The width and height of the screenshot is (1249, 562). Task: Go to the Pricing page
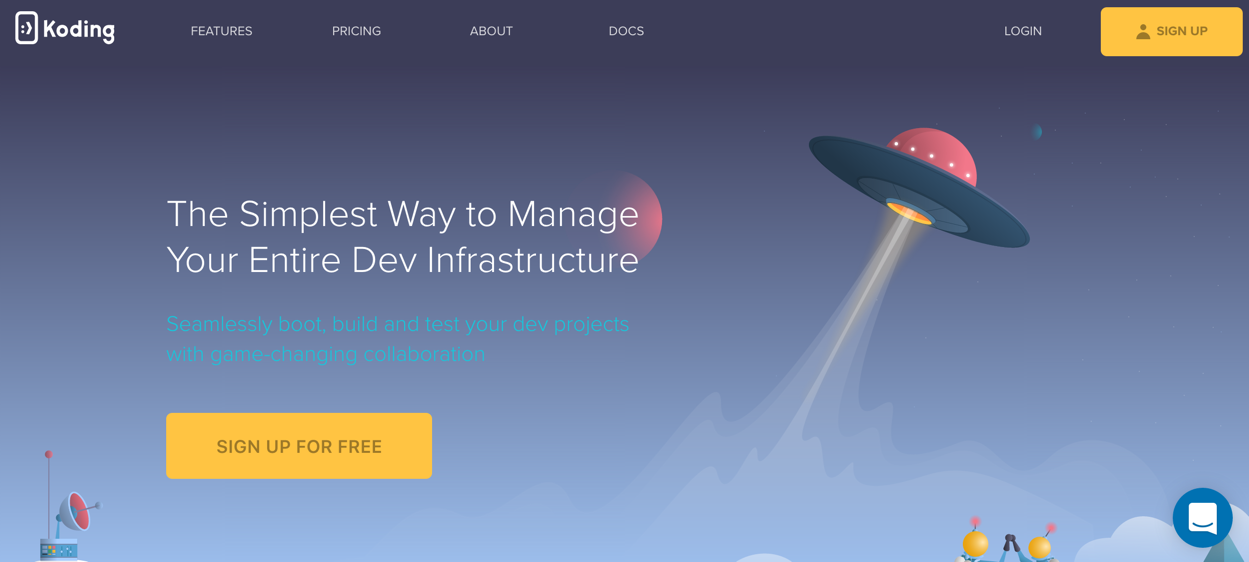tap(356, 31)
